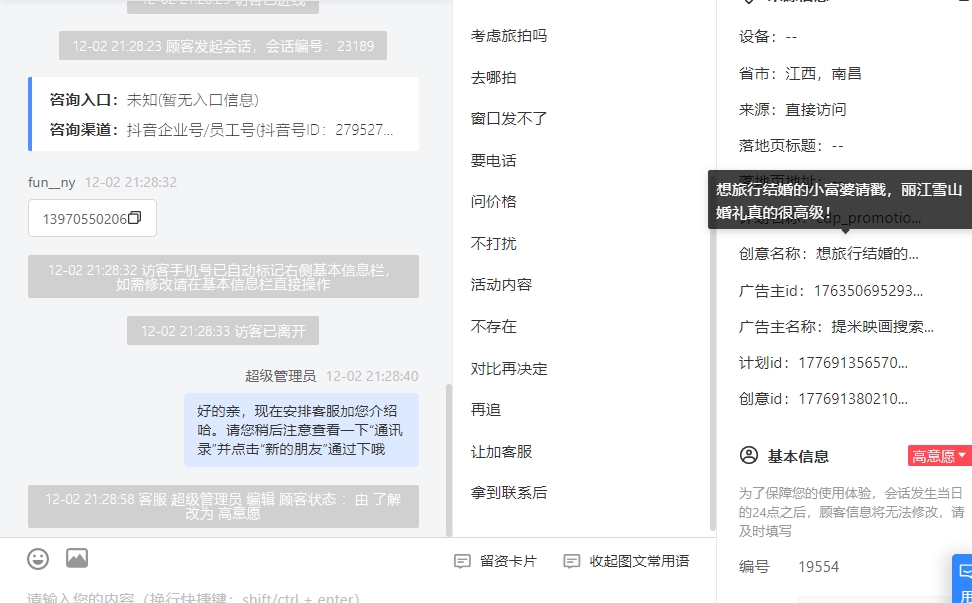Click the 访客手机号已自动标记 notice

pyautogui.click(x=223, y=277)
